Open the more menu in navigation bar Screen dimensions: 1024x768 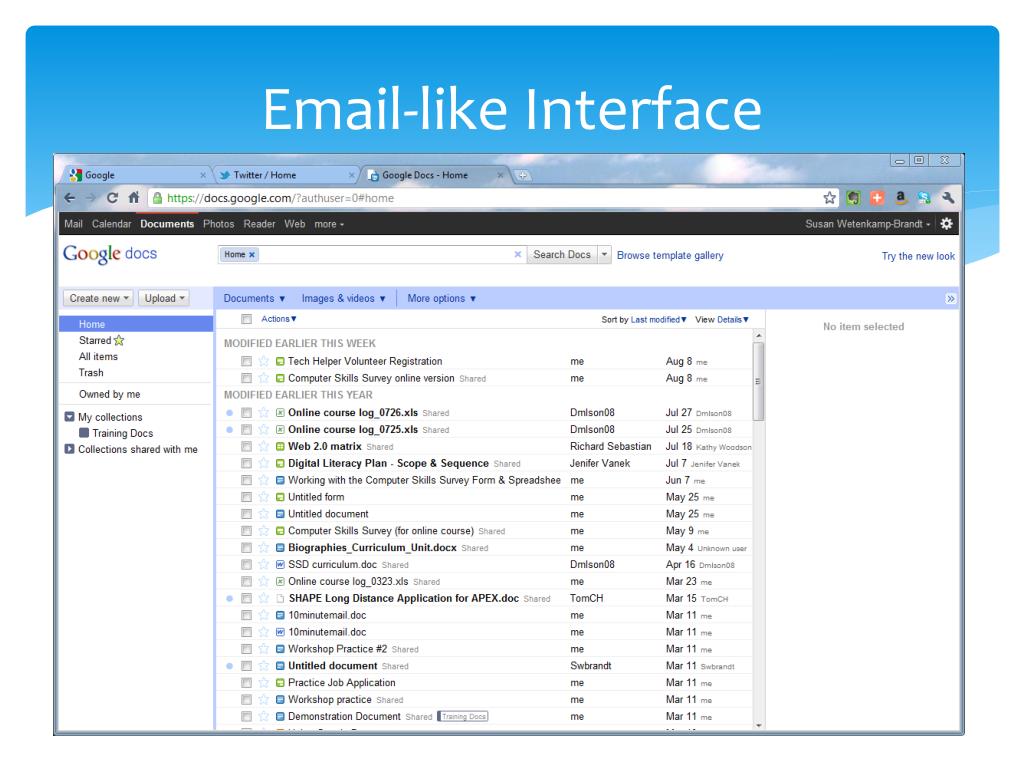click(329, 224)
